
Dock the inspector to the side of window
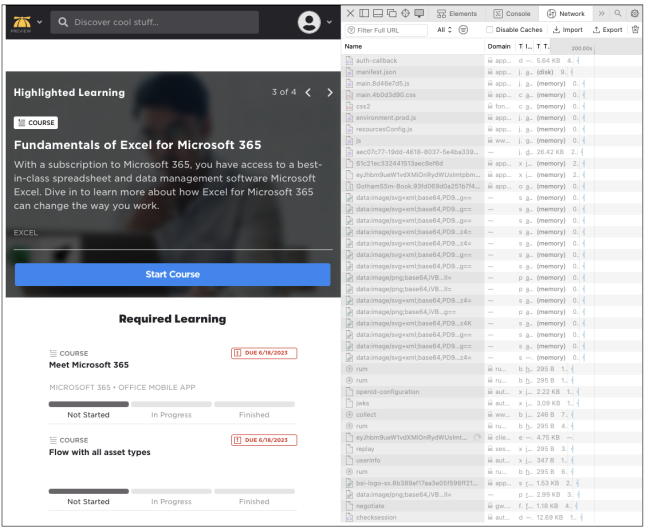pyautogui.click(x=364, y=13)
